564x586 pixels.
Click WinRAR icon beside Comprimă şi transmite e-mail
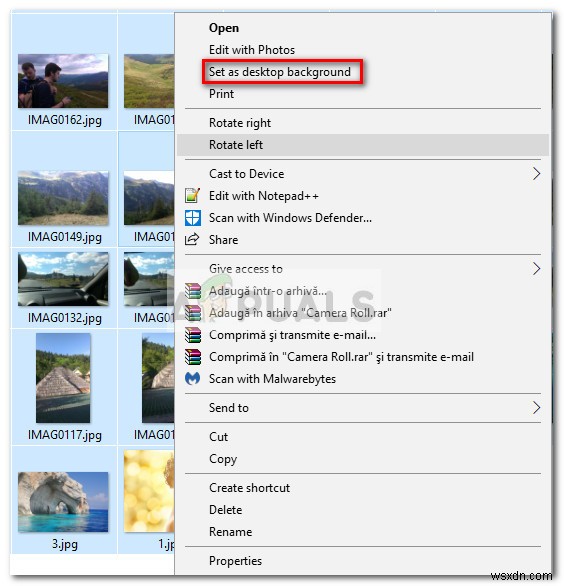193,335
